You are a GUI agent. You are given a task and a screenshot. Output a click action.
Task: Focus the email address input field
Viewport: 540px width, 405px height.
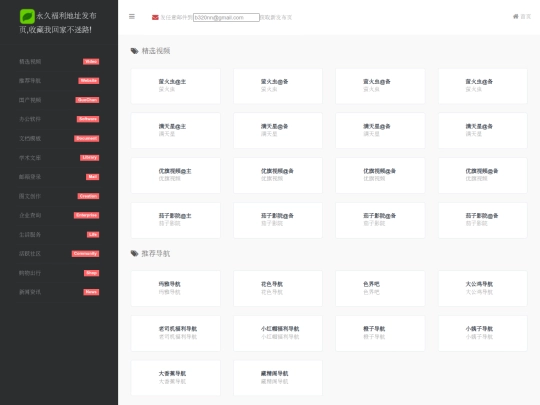coord(226,17)
